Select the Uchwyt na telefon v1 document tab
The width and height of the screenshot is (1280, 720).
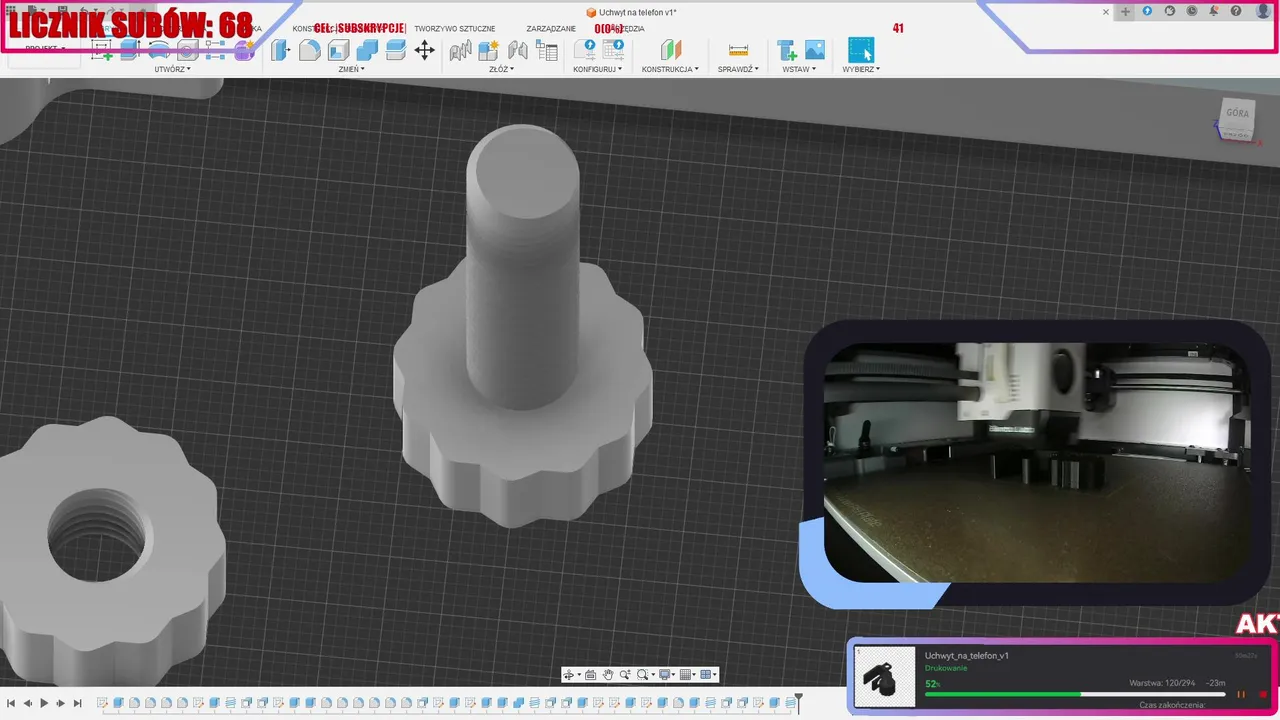(x=631, y=12)
